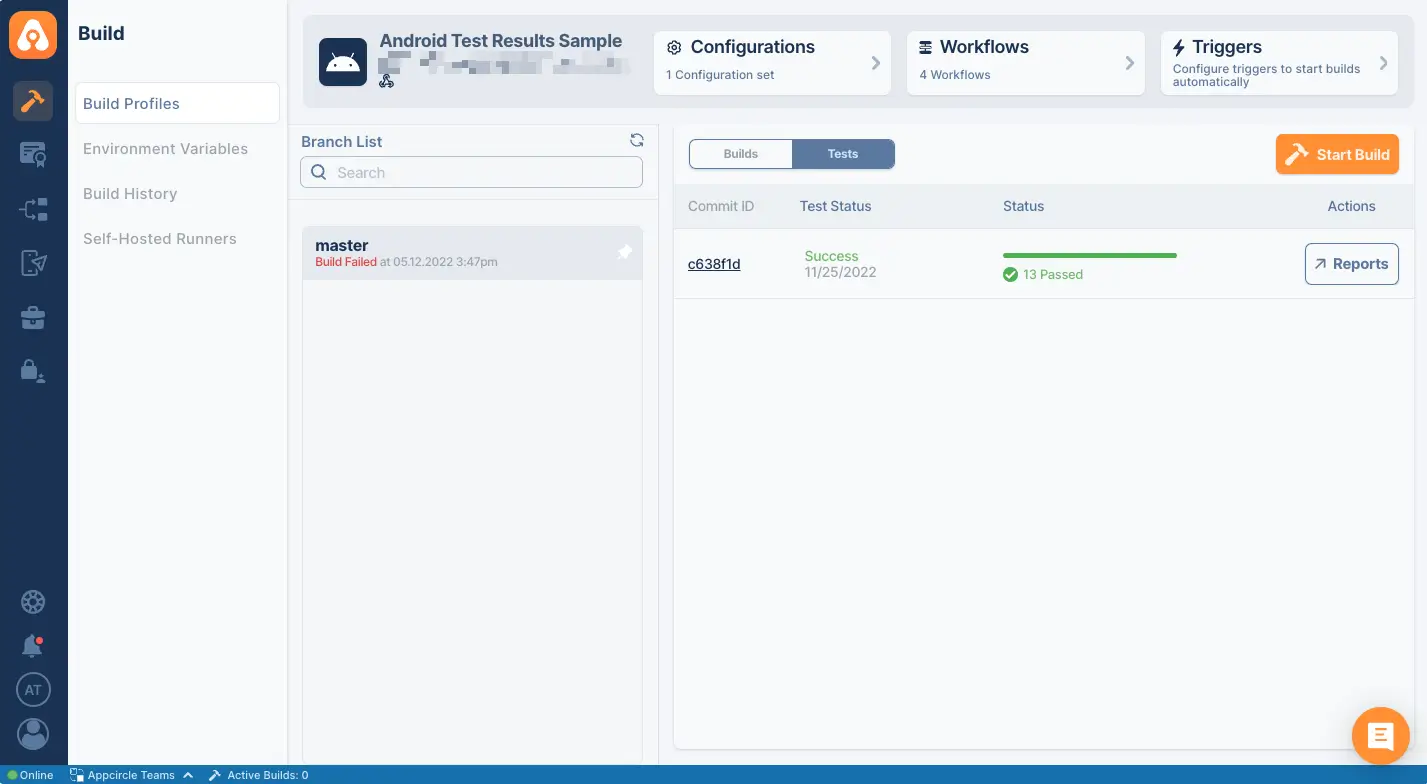Click Active Builds: 0 in status bar

(258, 775)
